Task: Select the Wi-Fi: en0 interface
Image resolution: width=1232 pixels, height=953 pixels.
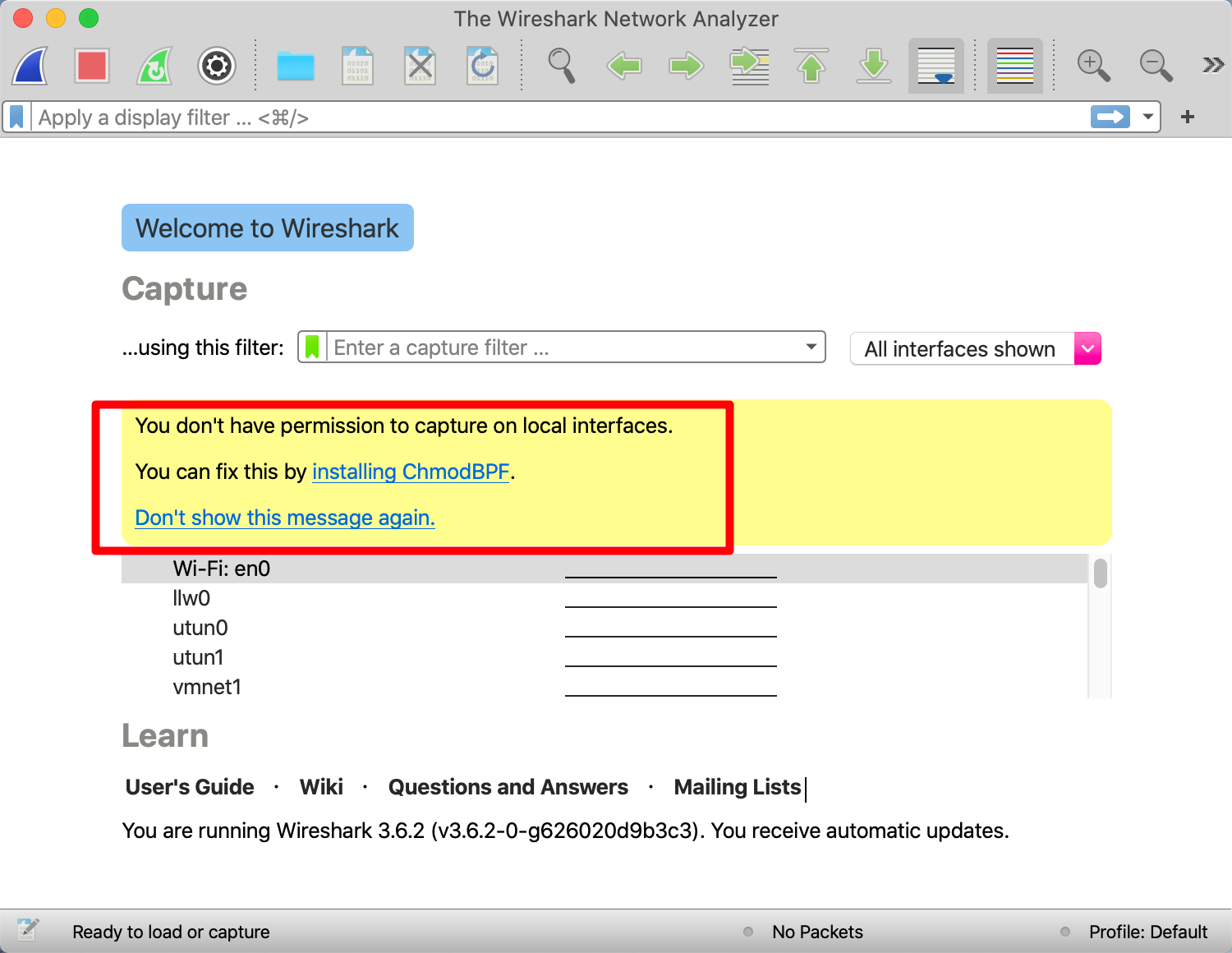Action: pos(605,569)
